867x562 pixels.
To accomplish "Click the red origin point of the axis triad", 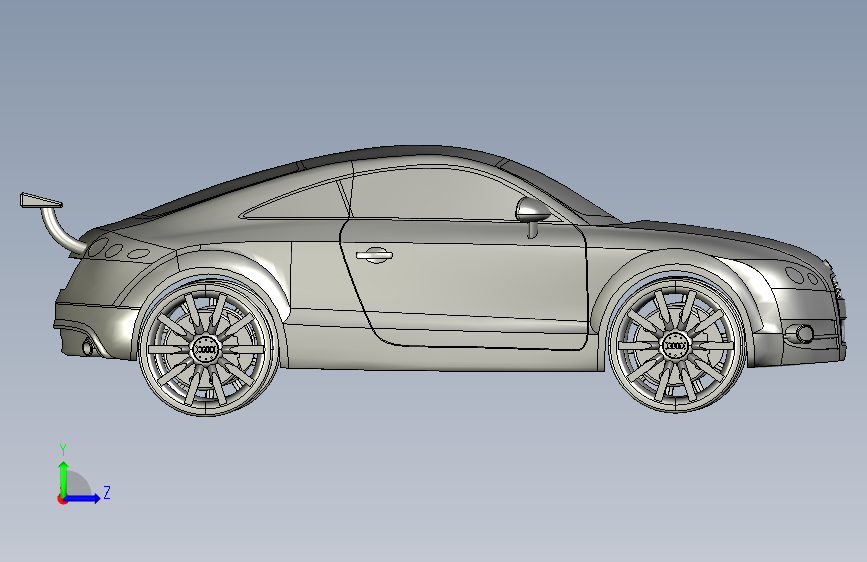I will [x=62, y=499].
